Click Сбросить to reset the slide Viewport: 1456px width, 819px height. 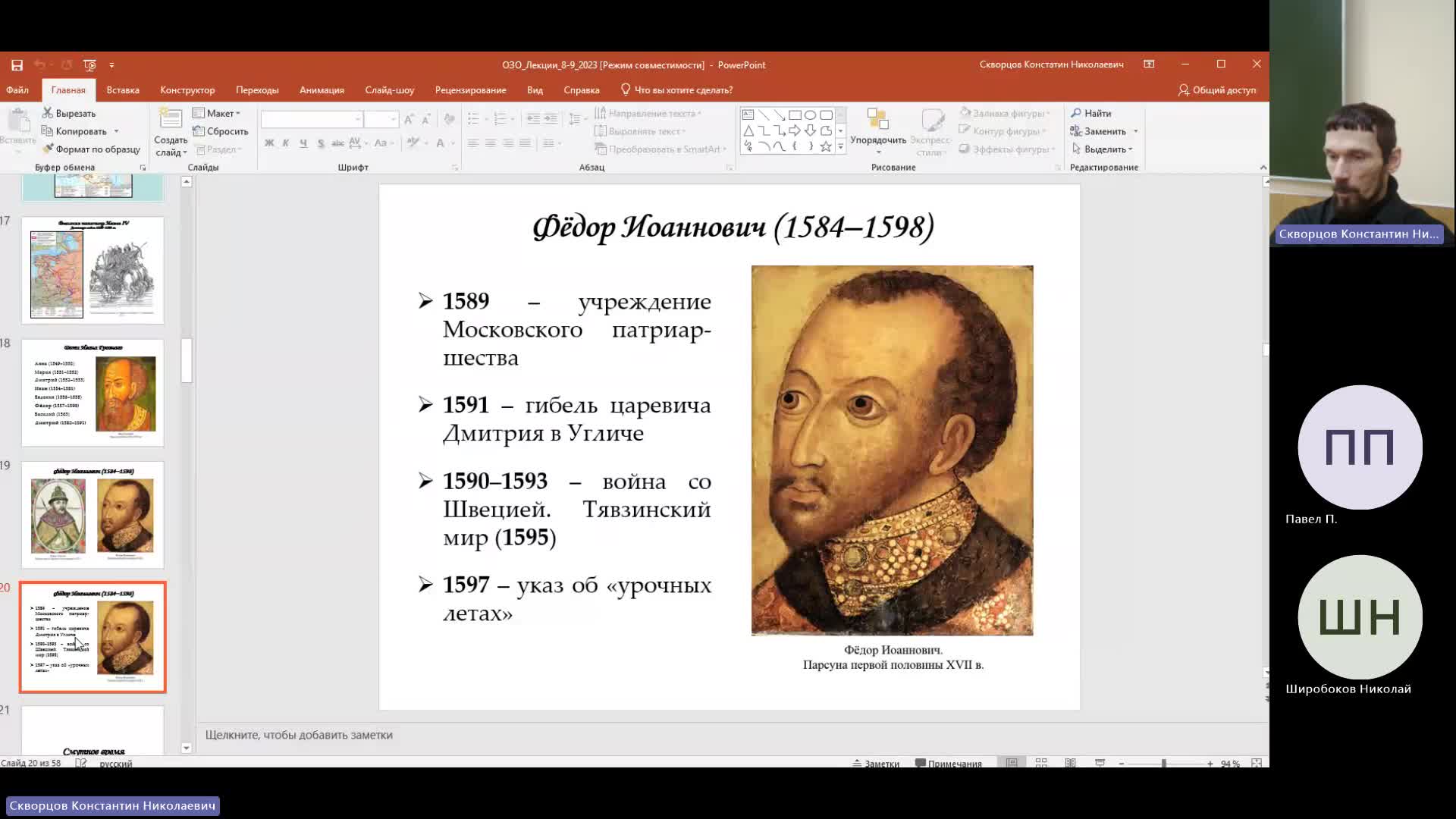click(x=221, y=132)
